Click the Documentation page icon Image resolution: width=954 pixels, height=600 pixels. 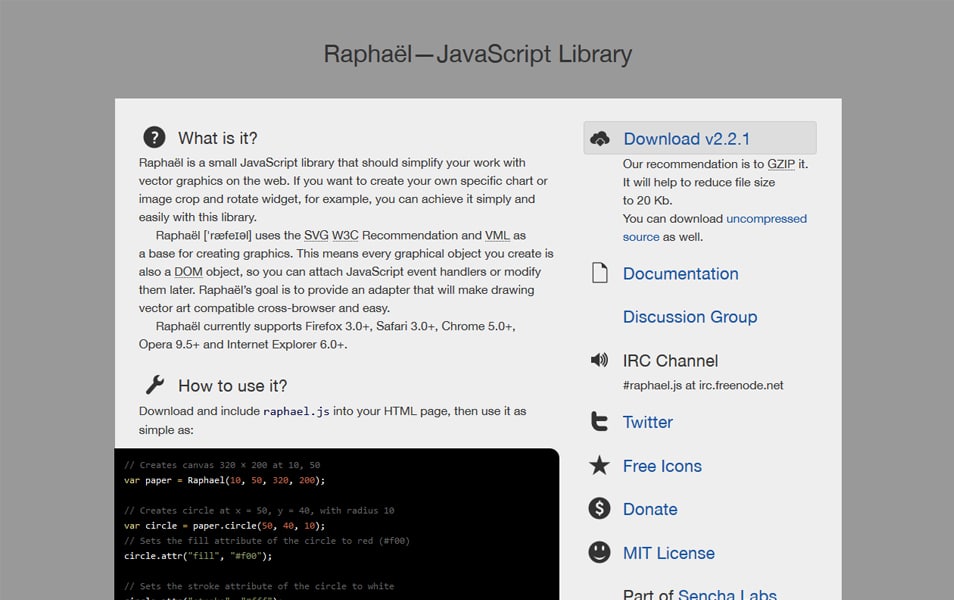click(599, 273)
